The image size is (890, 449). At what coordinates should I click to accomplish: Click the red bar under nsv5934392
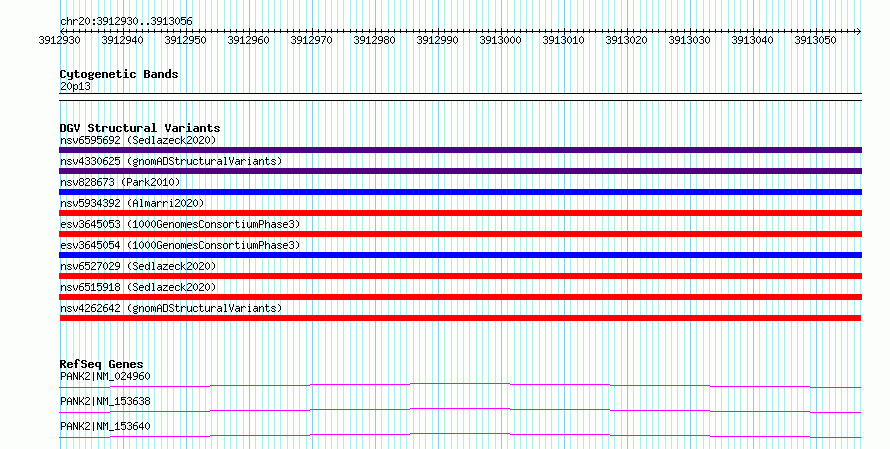(460, 213)
